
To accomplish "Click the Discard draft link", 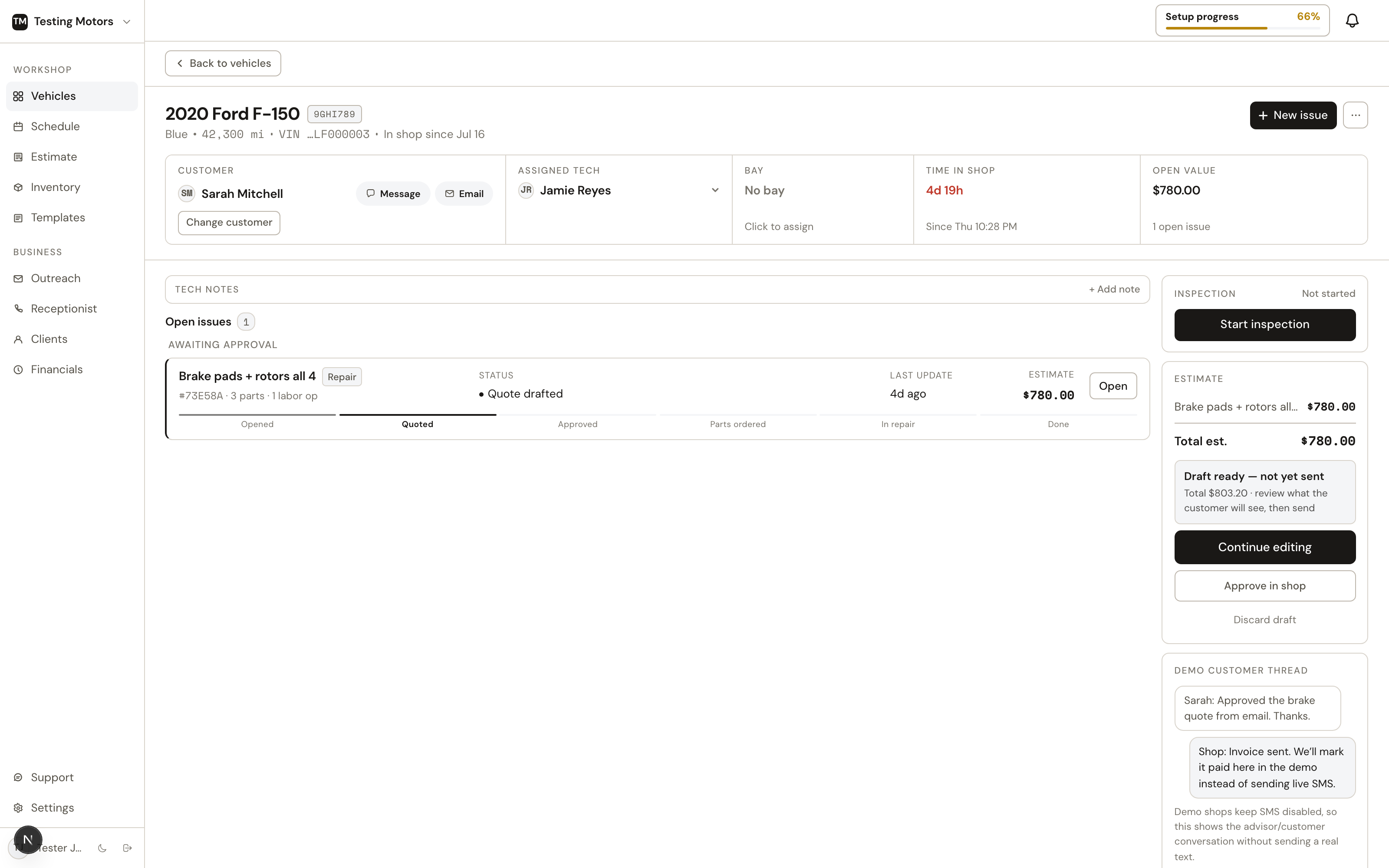I will click(1264, 620).
